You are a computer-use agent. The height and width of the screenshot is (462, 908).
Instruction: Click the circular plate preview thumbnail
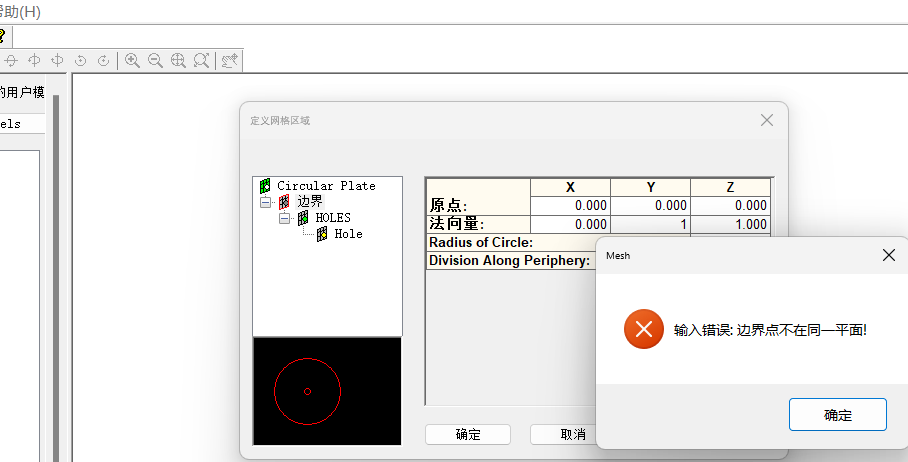pos(327,391)
